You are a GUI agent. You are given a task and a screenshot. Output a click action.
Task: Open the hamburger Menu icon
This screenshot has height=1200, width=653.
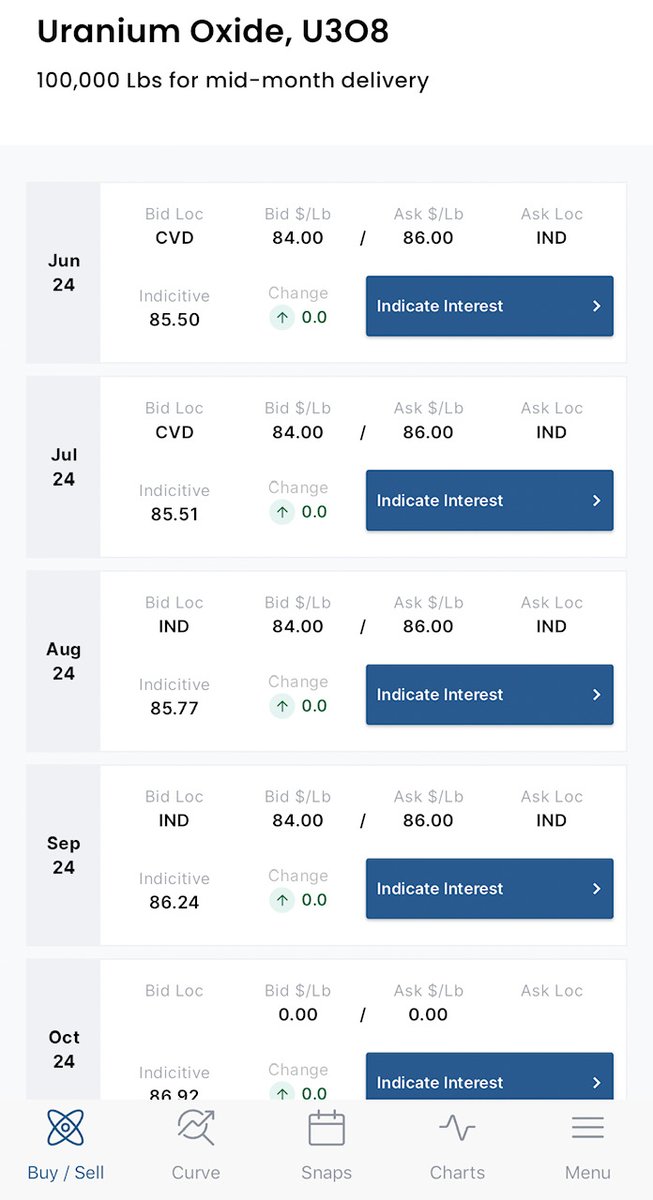click(587, 1128)
